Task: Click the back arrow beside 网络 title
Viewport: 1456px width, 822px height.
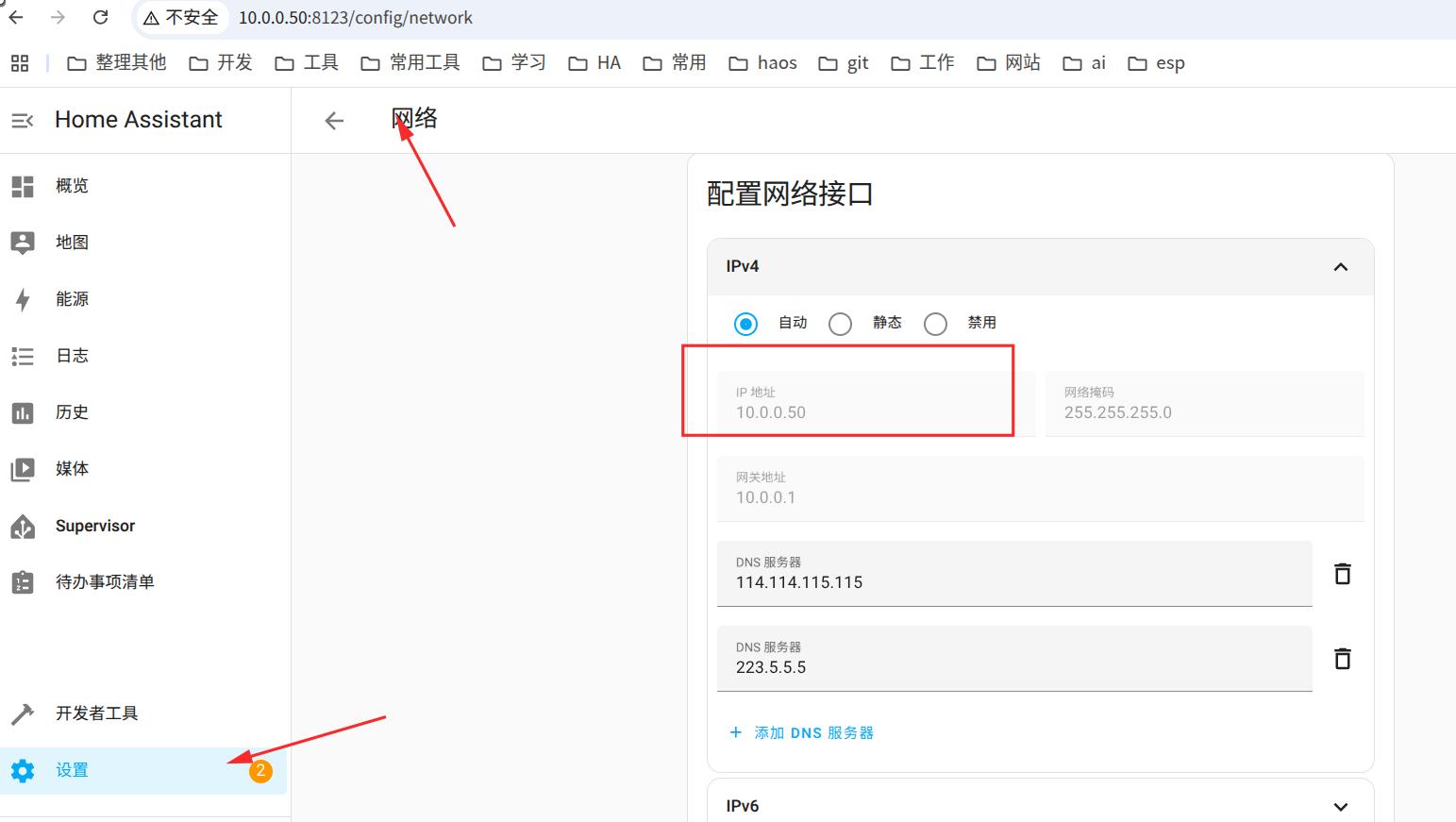Action: [x=334, y=120]
